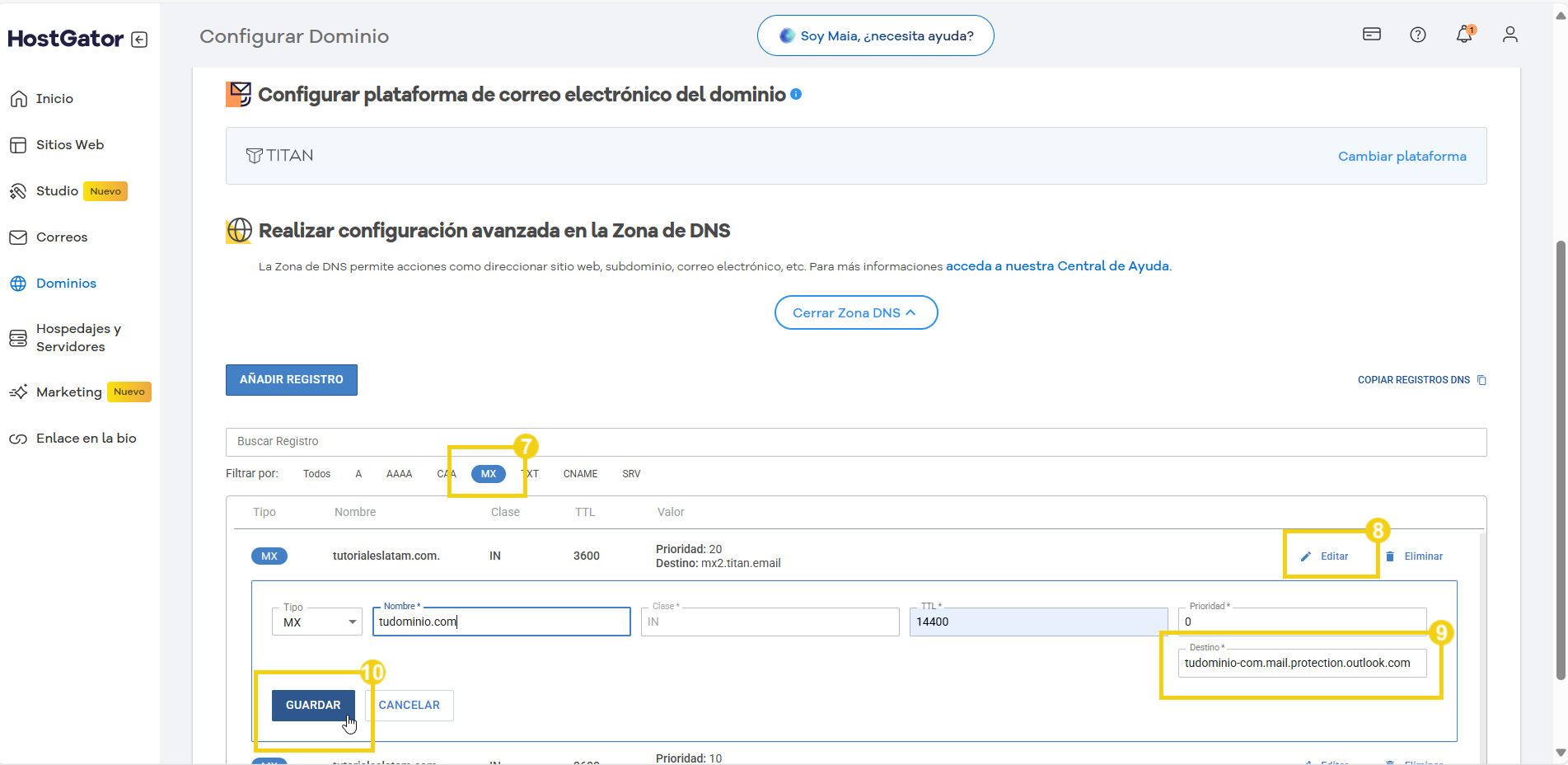Open the billing card icon in header
This screenshot has width=1568, height=765.
[1371, 35]
